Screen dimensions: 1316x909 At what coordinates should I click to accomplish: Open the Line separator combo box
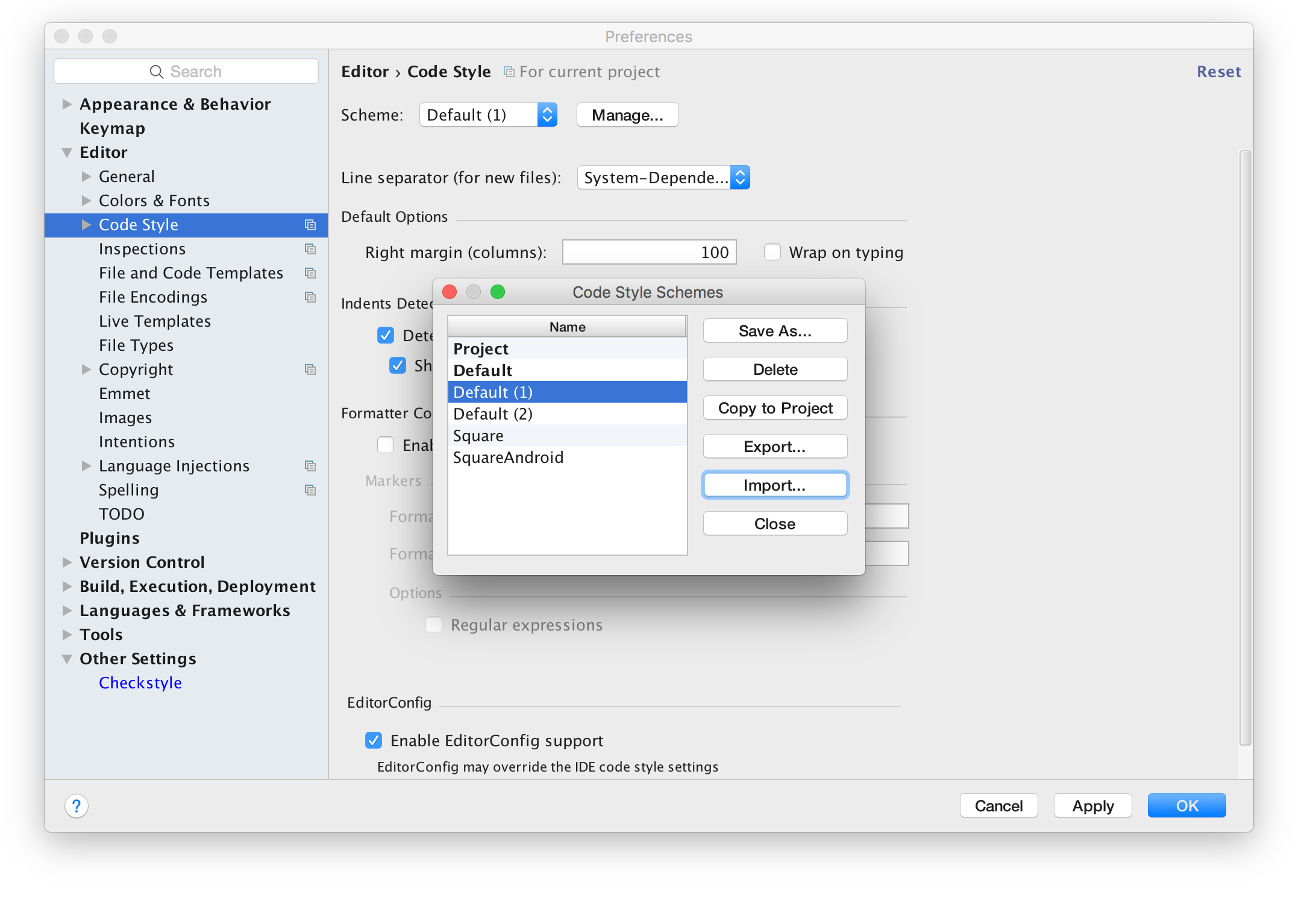(663, 178)
